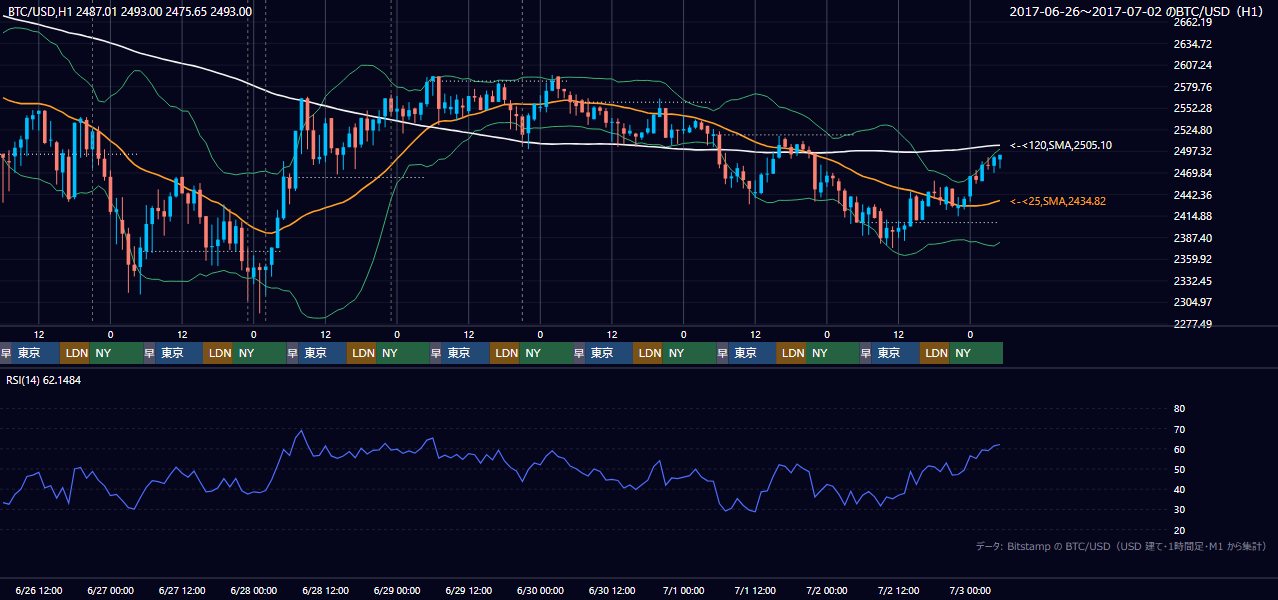
Task: Click price axis value 2332.45
Action: pyautogui.click(x=1192, y=281)
